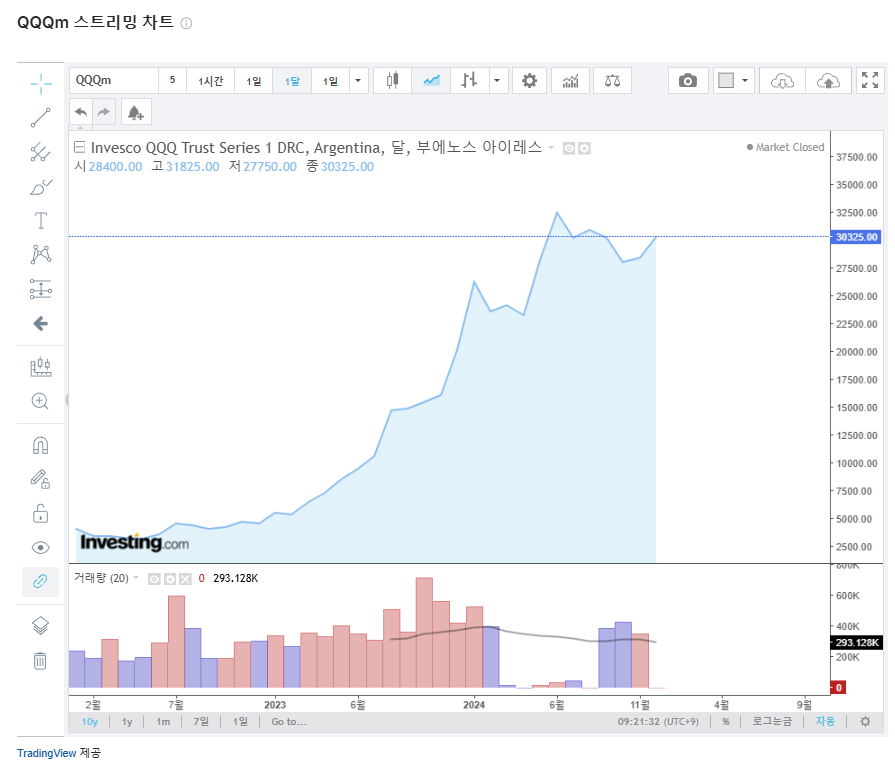Image resolution: width=895 pixels, height=764 pixels.
Task: Hide the 거래량 indicator with its eye toggle
Action: 153,578
